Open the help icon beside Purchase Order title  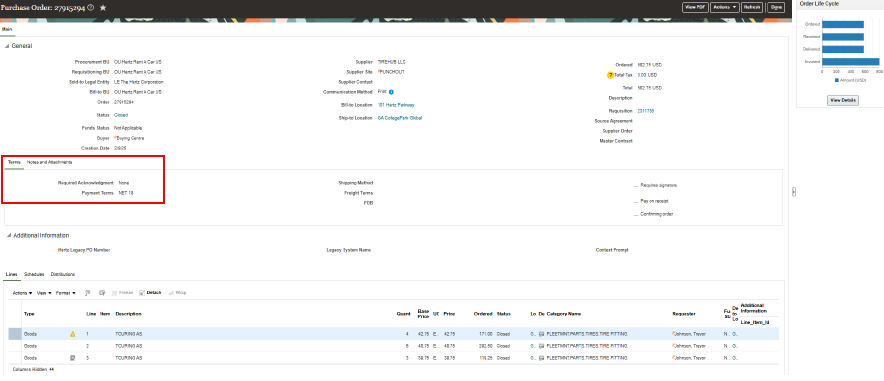pos(91,8)
